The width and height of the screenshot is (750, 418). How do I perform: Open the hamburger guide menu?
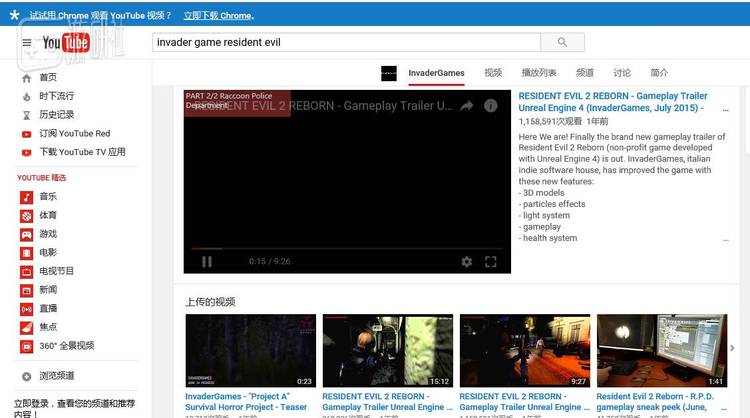click(27, 43)
